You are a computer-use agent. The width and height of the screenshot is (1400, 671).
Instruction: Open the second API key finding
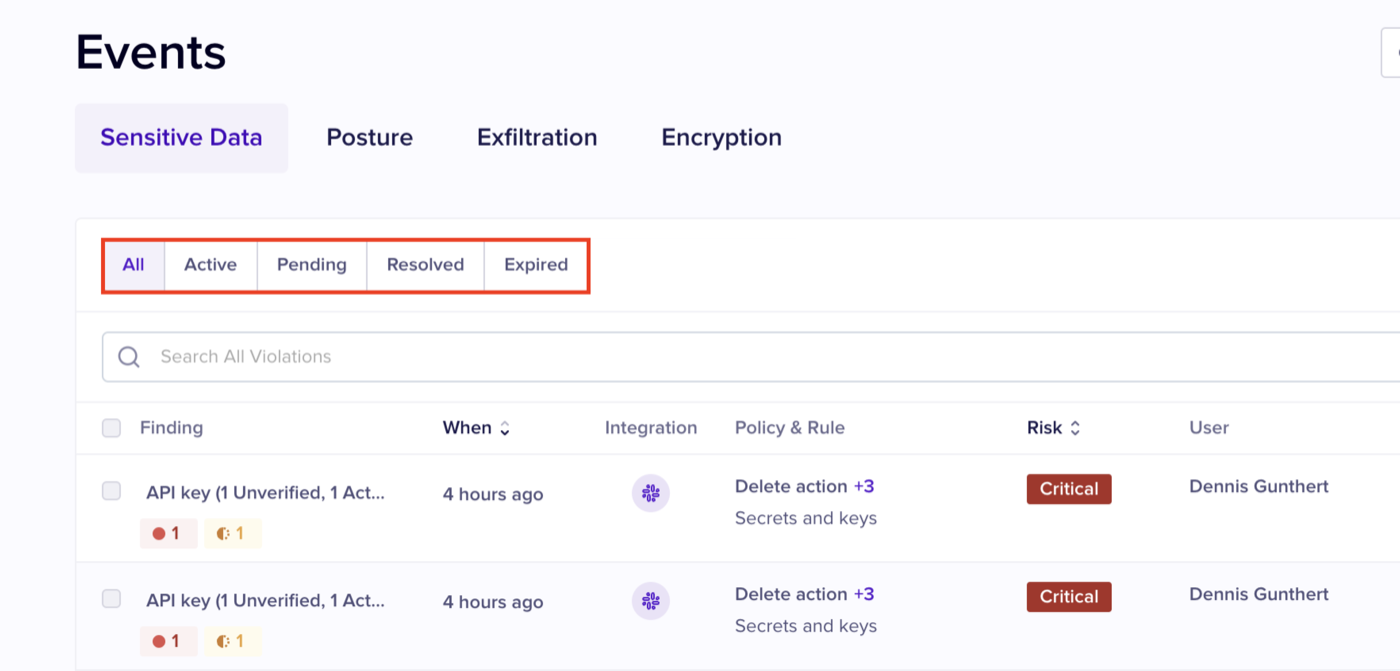point(265,600)
